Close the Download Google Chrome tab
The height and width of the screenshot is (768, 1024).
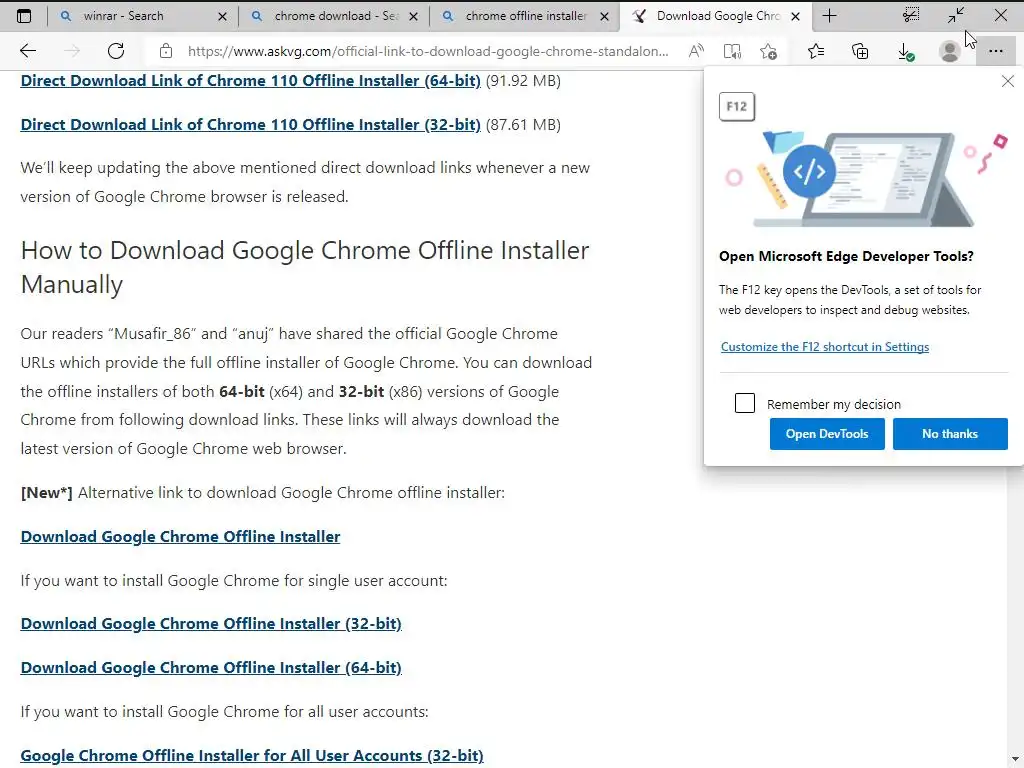coord(795,16)
